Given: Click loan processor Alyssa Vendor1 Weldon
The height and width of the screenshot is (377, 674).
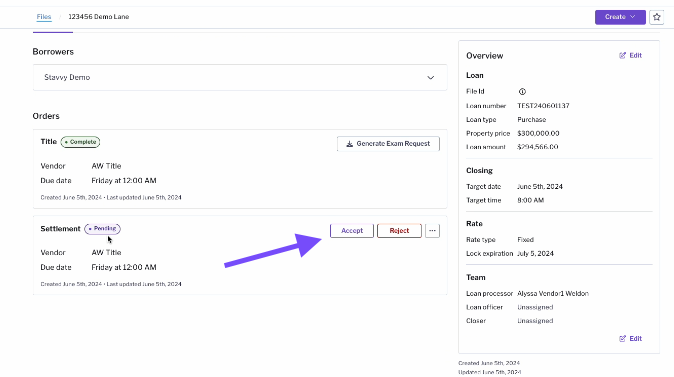Looking at the screenshot, I should 553,294.
